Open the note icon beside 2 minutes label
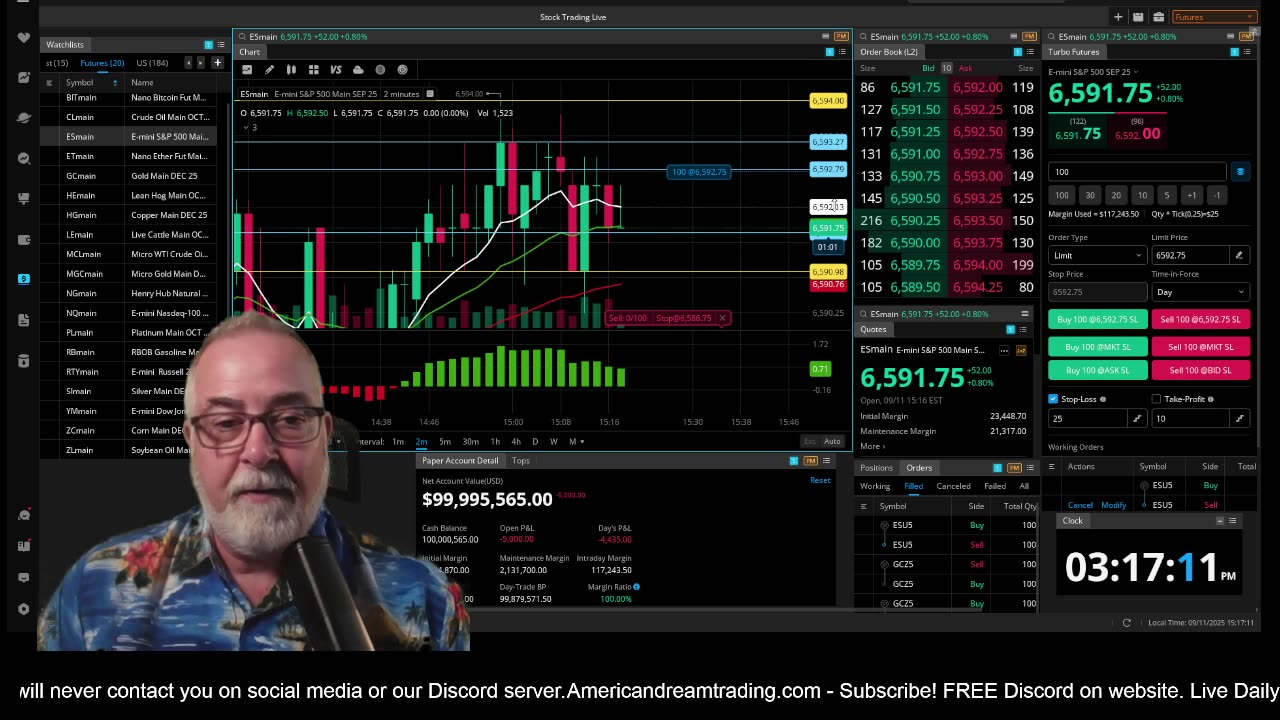1280x720 pixels. [430, 94]
